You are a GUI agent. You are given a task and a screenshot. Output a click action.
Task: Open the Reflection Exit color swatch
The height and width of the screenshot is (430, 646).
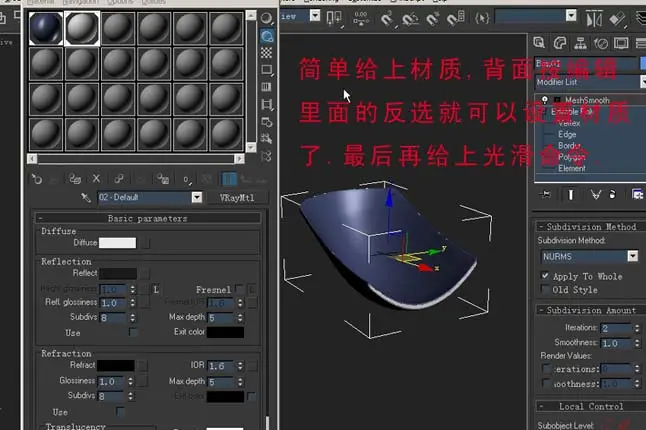(225, 332)
